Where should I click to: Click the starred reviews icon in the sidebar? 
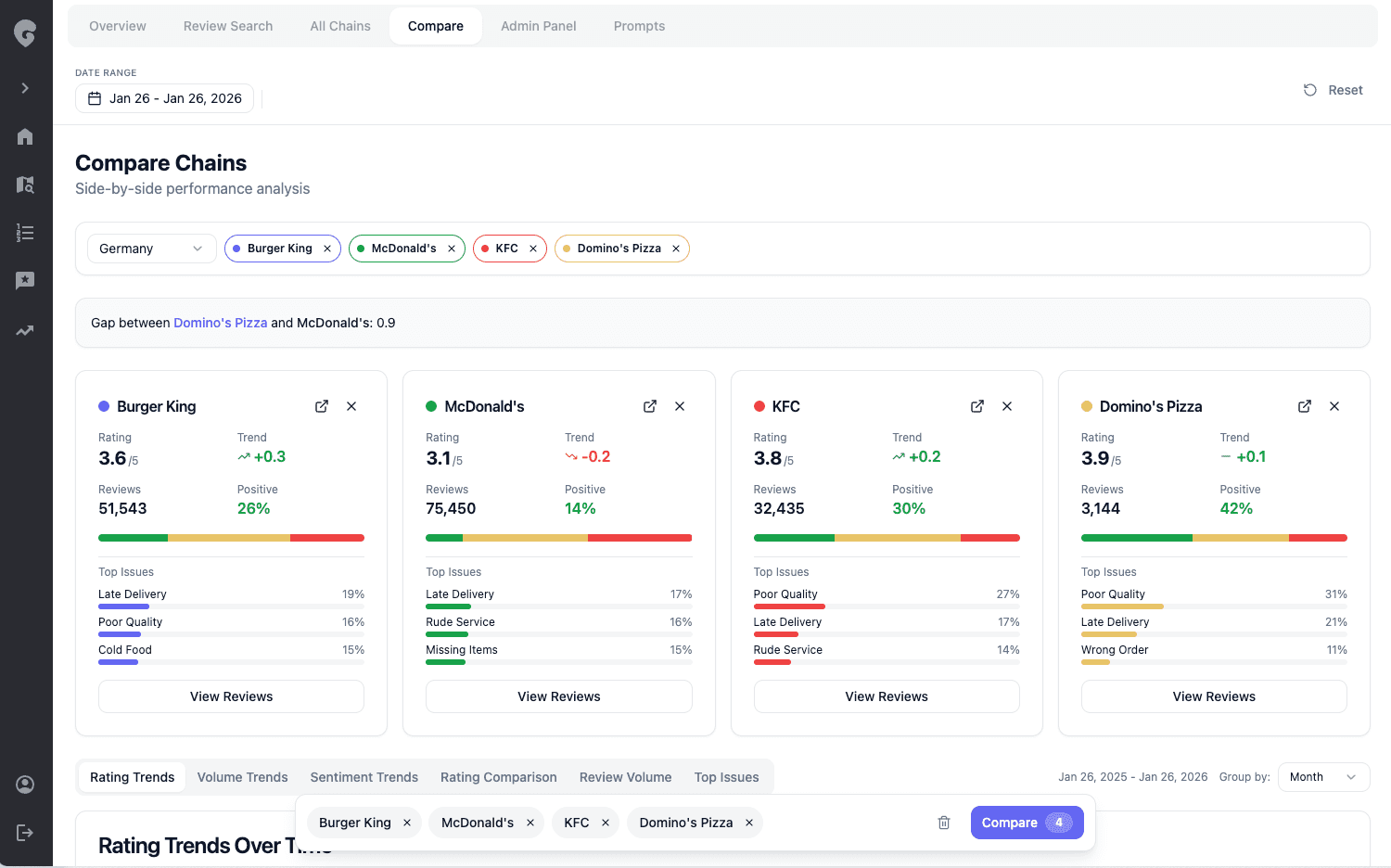(x=25, y=280)
